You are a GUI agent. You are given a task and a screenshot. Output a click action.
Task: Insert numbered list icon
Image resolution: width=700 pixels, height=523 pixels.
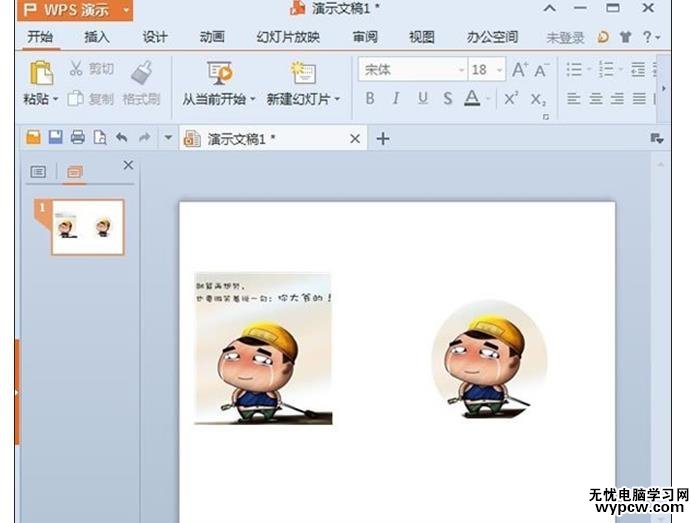(606, 69)
